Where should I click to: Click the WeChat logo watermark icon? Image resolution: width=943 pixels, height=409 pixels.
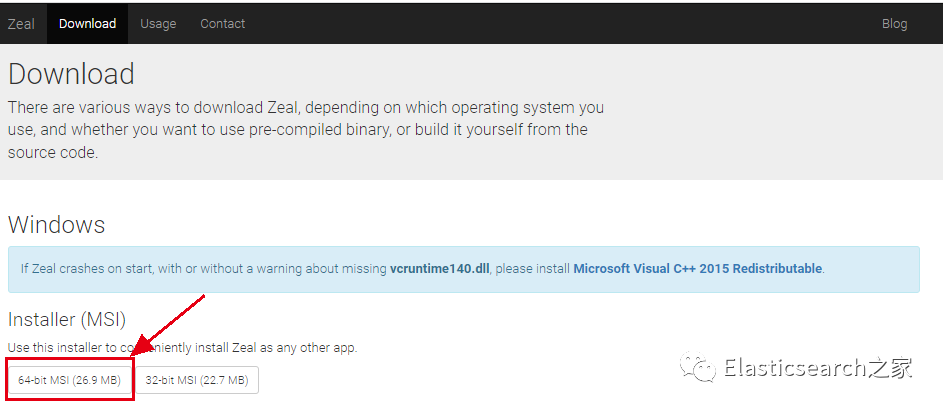(698, 369)
